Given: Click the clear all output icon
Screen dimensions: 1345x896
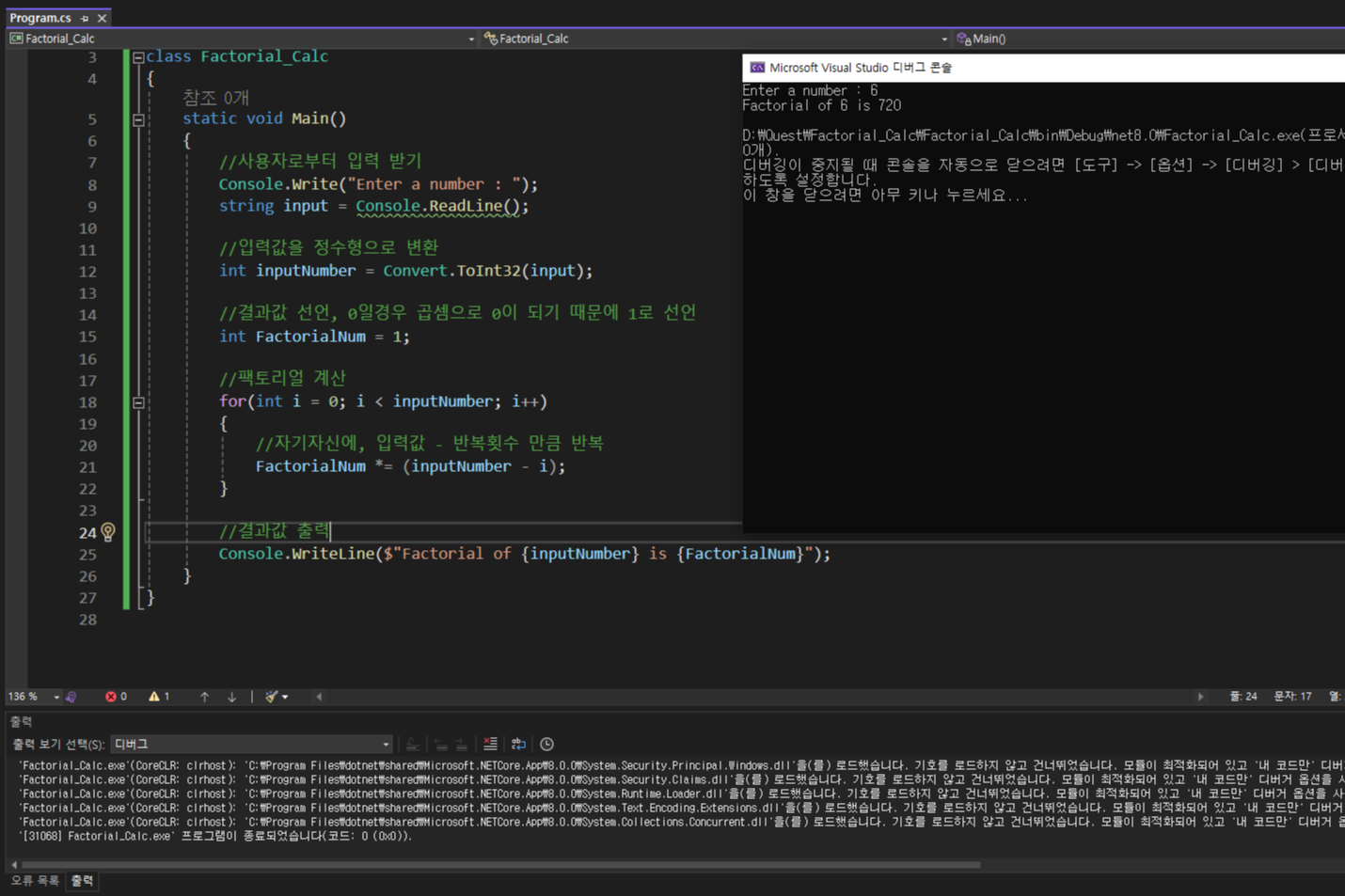Looking at the screenshot, I should click(490, 744).
